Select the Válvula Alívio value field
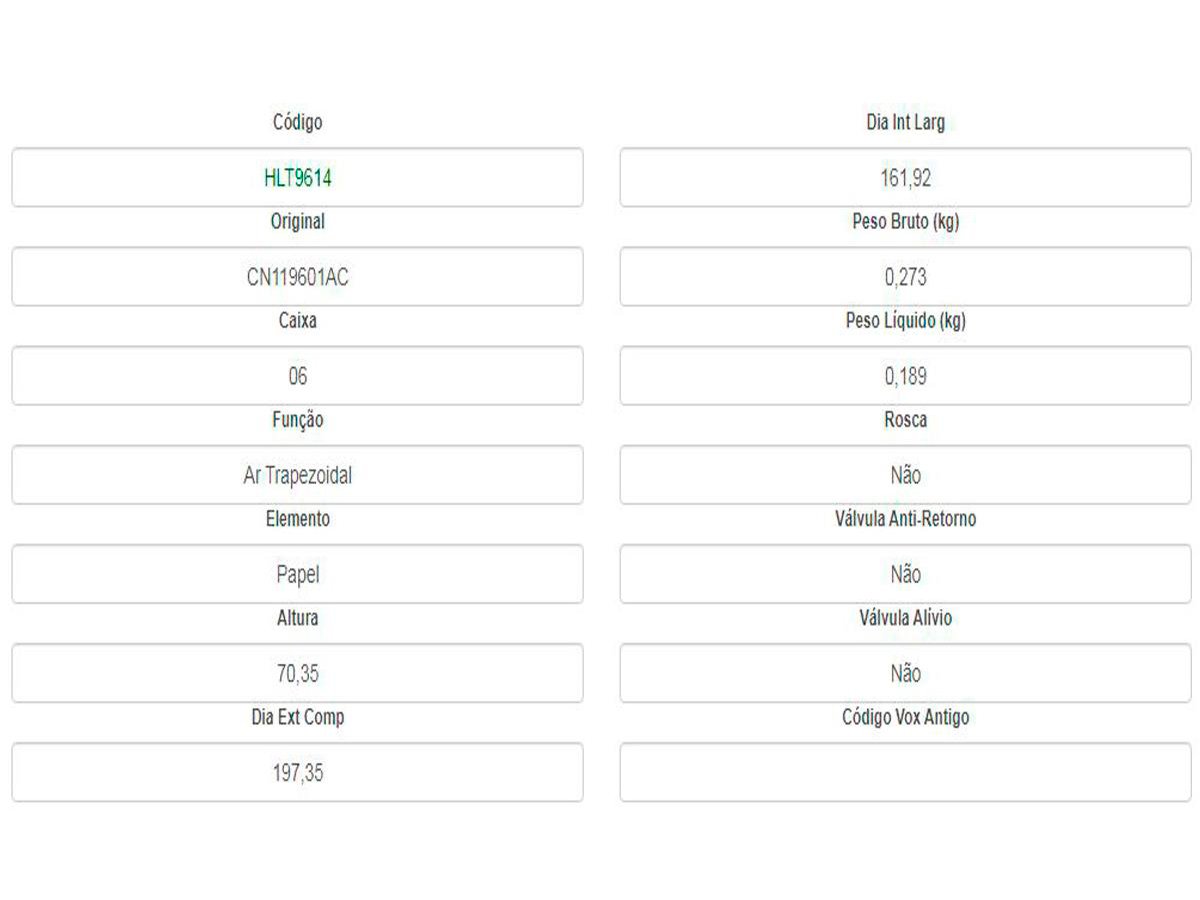The image size is (1200, 900). 905,673
